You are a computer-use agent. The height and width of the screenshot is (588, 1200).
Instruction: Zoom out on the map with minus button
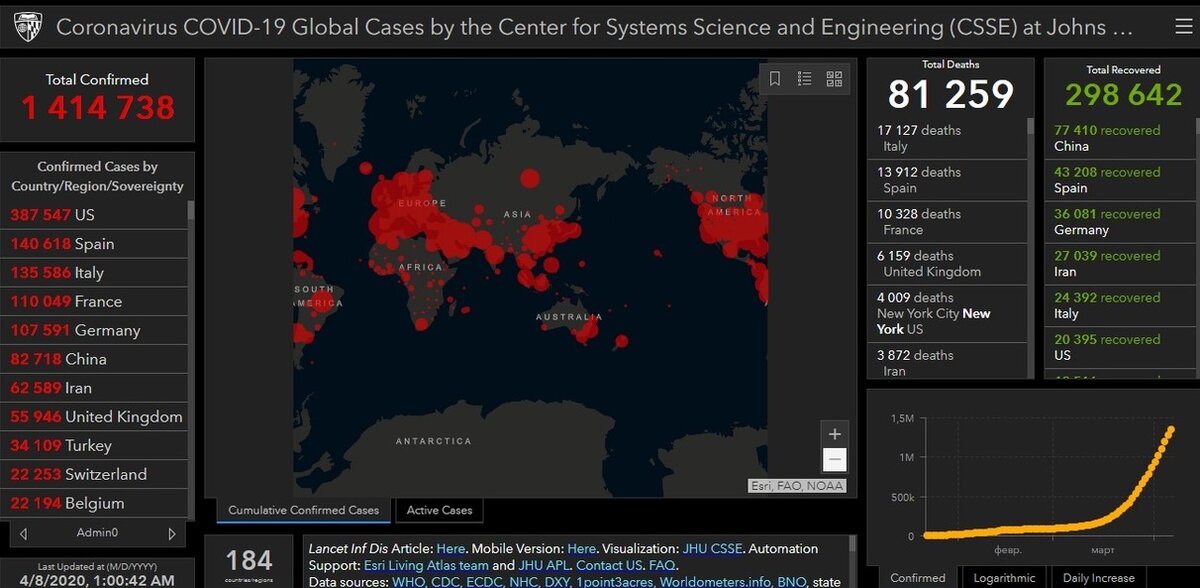click(834, 460)
